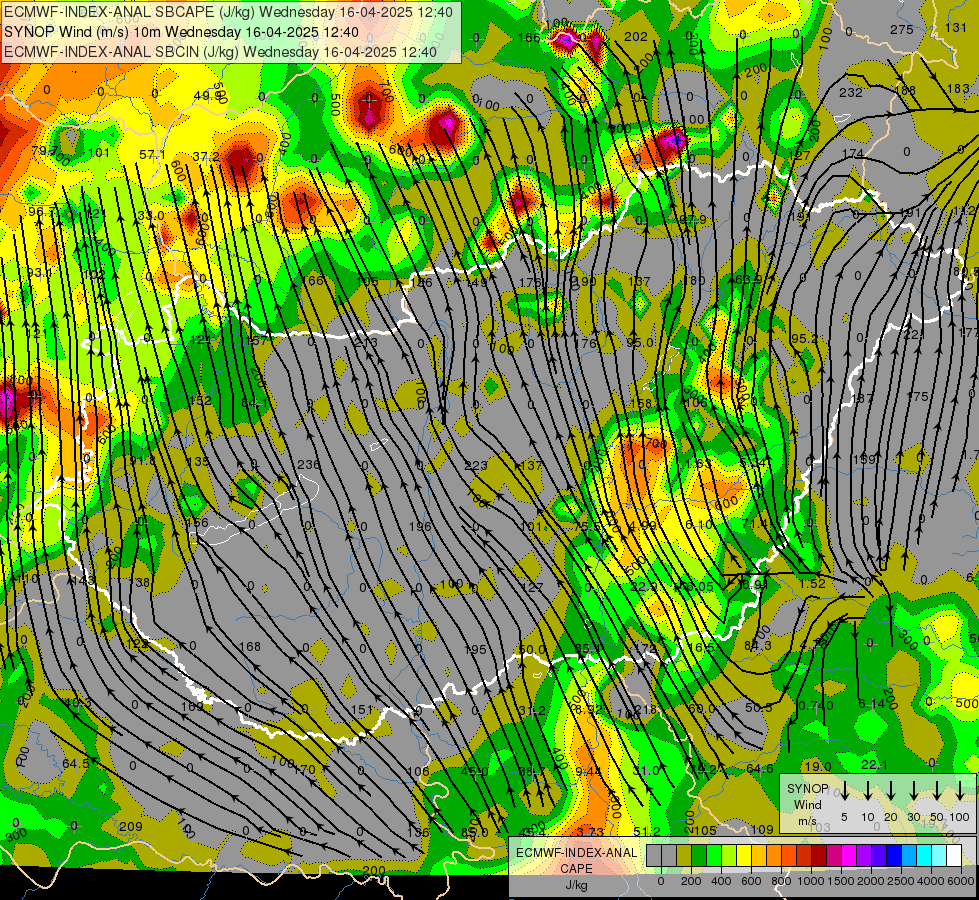Click the 151 station value
The image size is (979, 900).
[x=362, y=710]
